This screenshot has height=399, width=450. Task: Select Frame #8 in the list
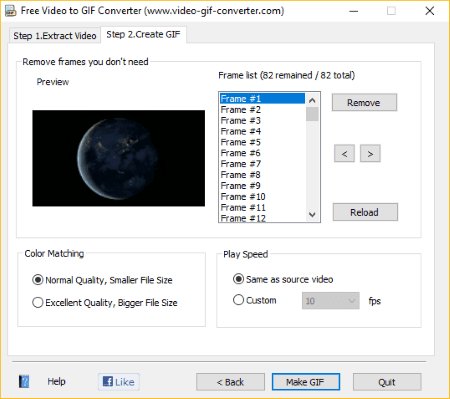(262, 175)
